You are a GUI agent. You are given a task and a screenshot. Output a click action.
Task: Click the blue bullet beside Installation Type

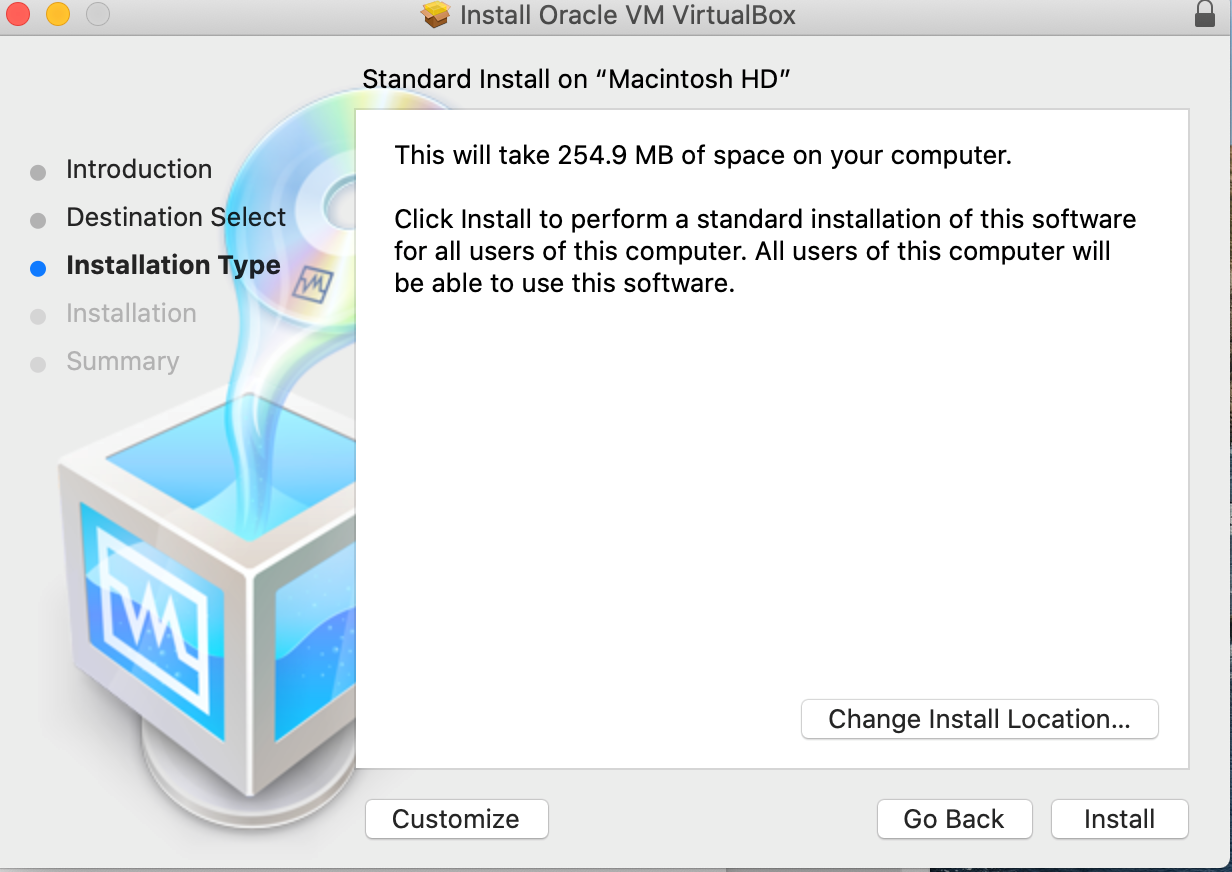[38, 268]
